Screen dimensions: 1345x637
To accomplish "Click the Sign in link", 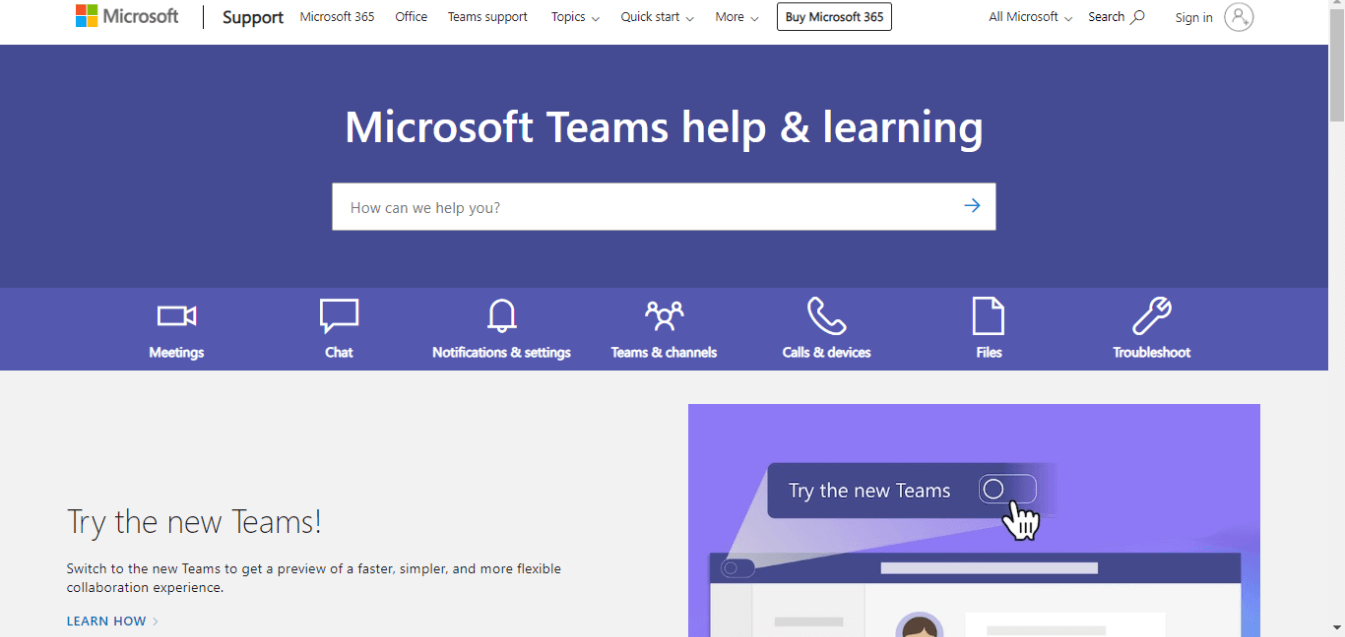I will pos(1194,18).
